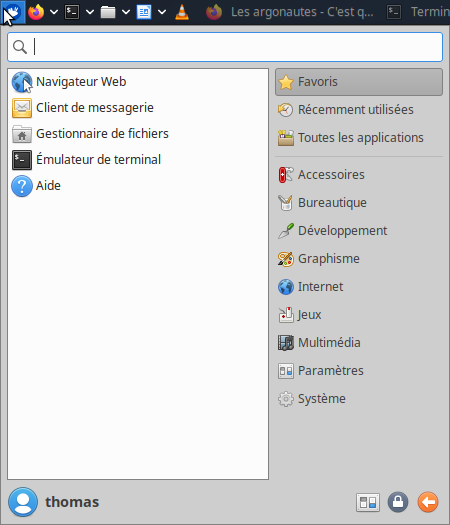Screen dimensions: 450x525
Task: Expand the terminal launcher dropdown arrow
Action: click(90, 12)
